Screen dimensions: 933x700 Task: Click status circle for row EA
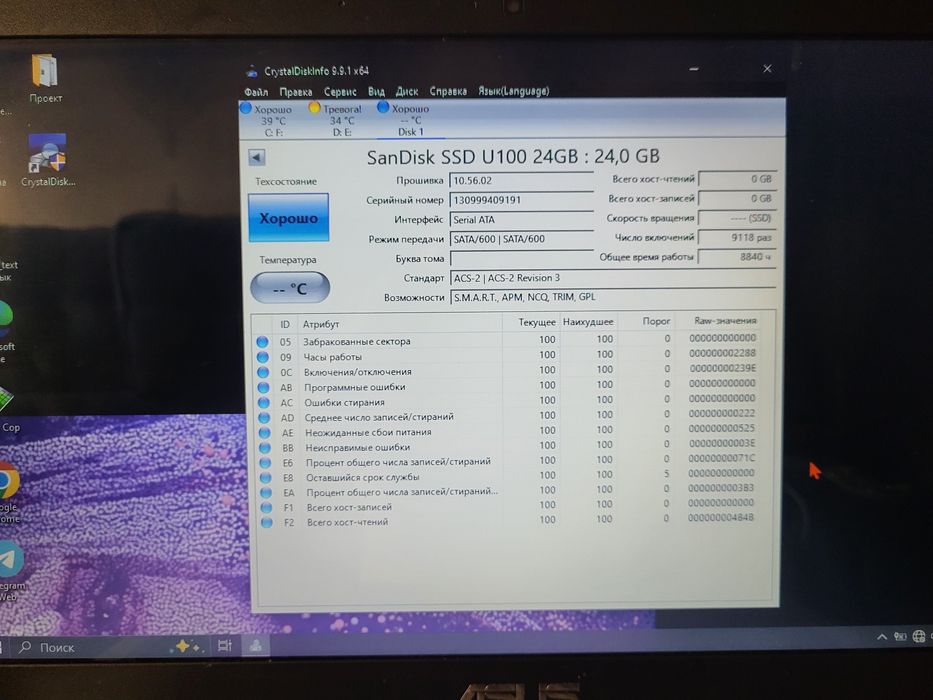click(265, 493)
